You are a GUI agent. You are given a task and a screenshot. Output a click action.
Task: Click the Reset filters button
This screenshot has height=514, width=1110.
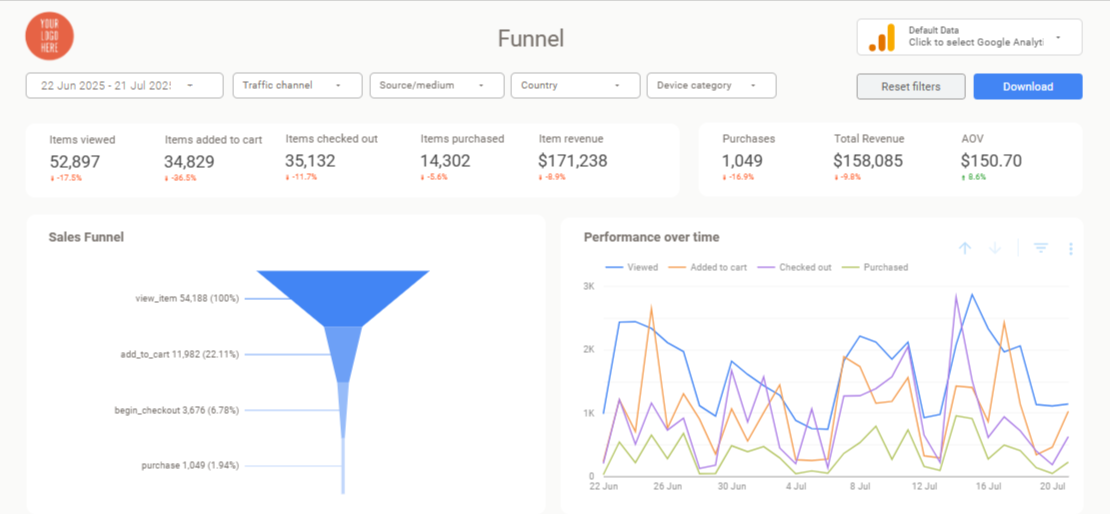(911, 86)
